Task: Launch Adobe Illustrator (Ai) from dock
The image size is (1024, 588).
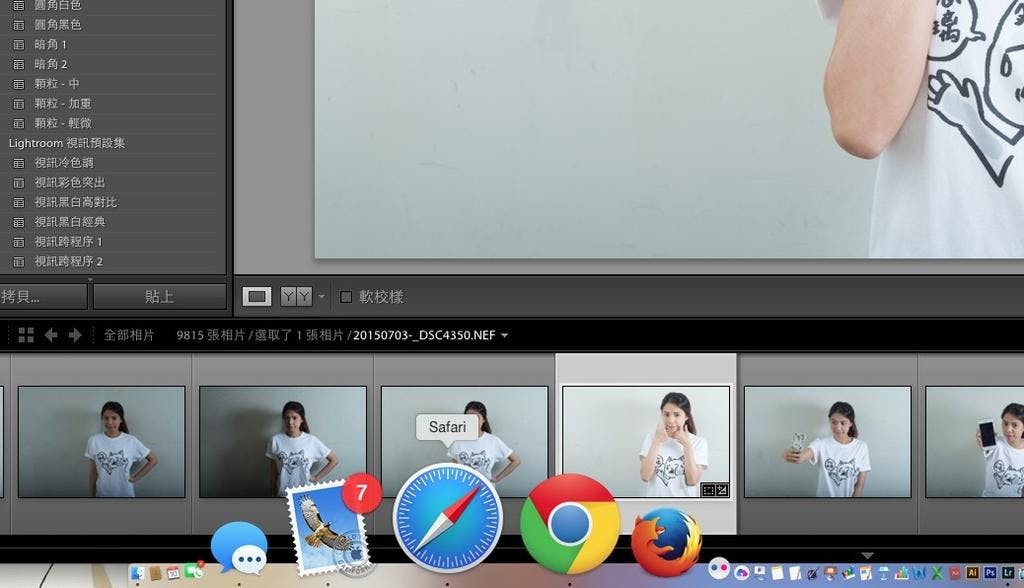Action: pos(972,572)
